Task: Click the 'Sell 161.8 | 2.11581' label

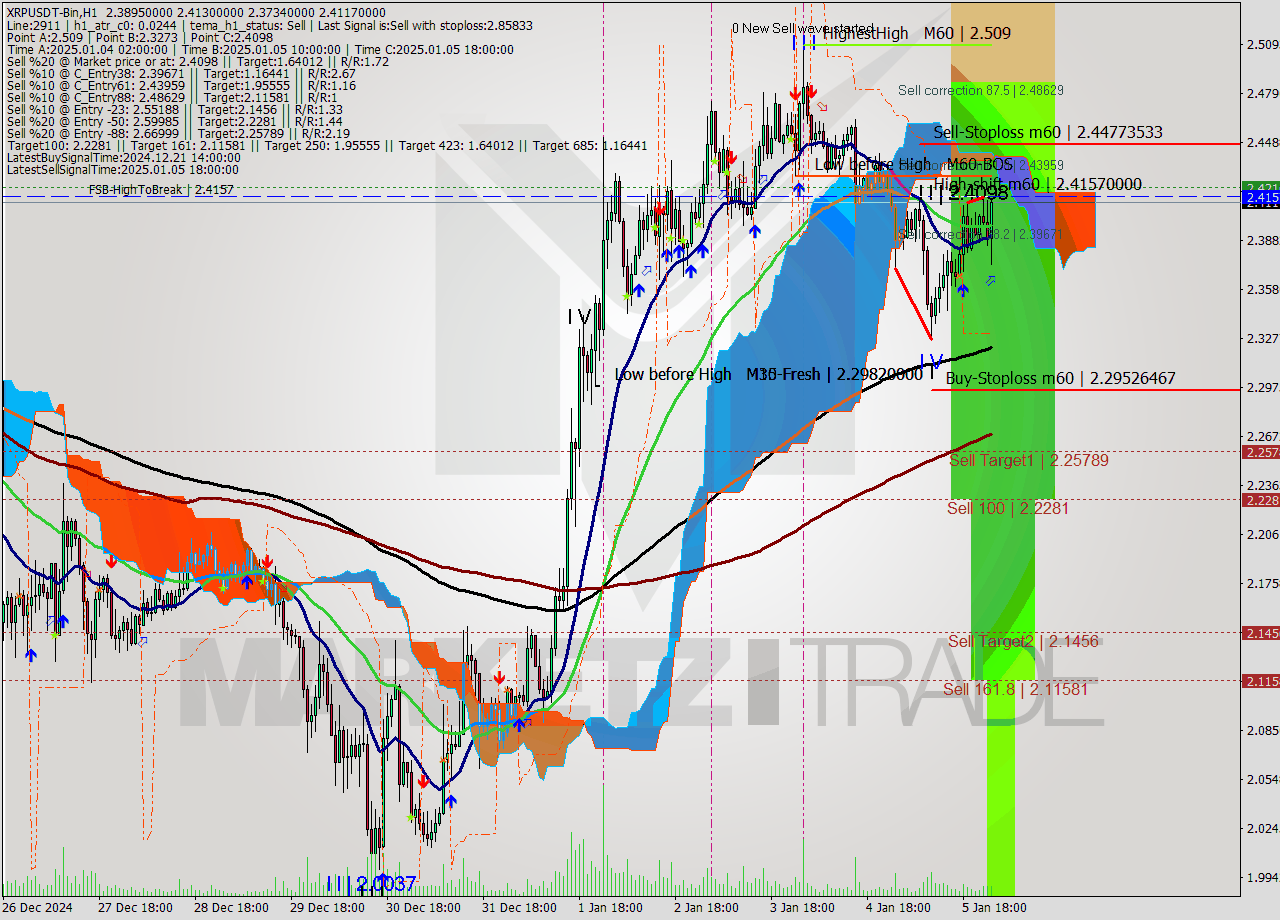Action: pos(1015,689)
